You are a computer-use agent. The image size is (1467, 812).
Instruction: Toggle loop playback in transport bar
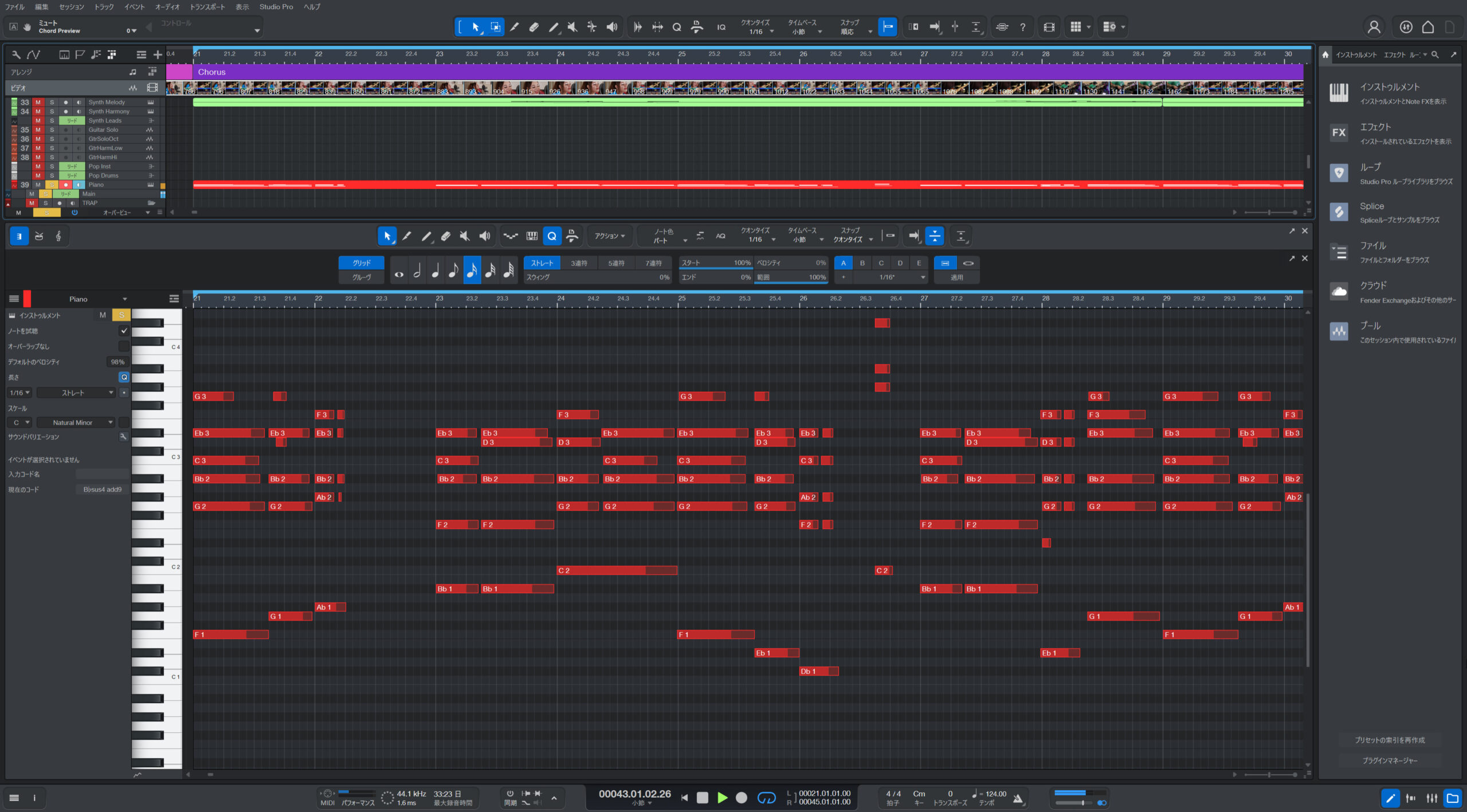coord(766,797)
